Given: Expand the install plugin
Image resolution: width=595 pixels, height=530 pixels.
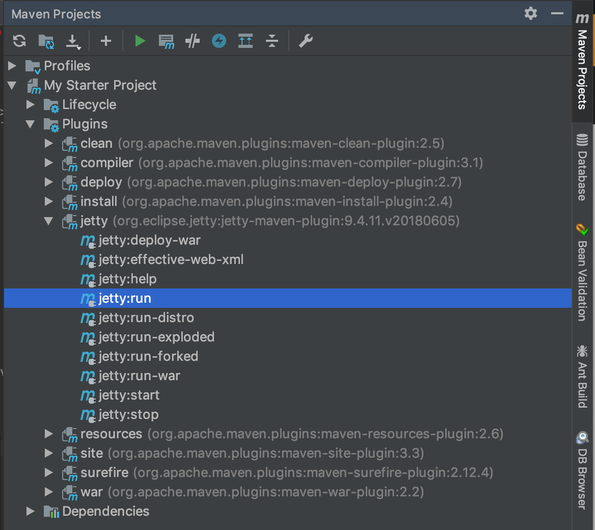Looking at the screenshot, I should click(x=49, y=201).
